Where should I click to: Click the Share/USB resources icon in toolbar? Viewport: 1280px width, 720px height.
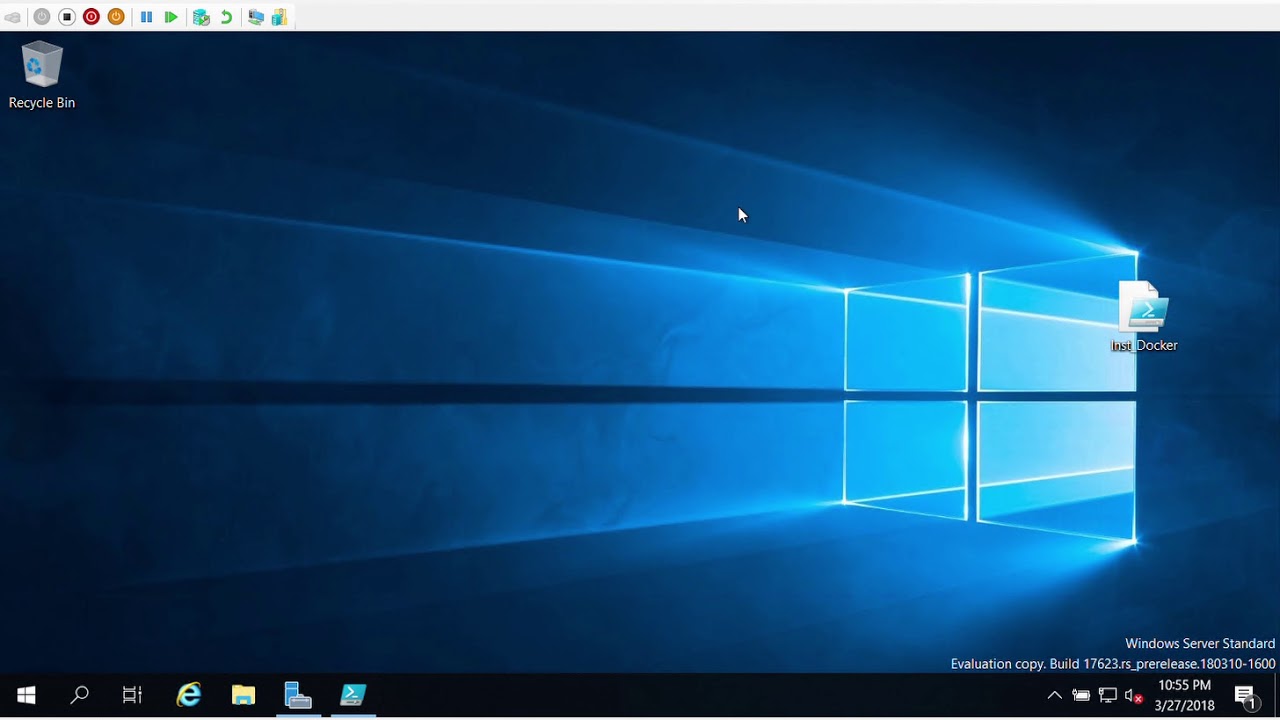(280, 17)
